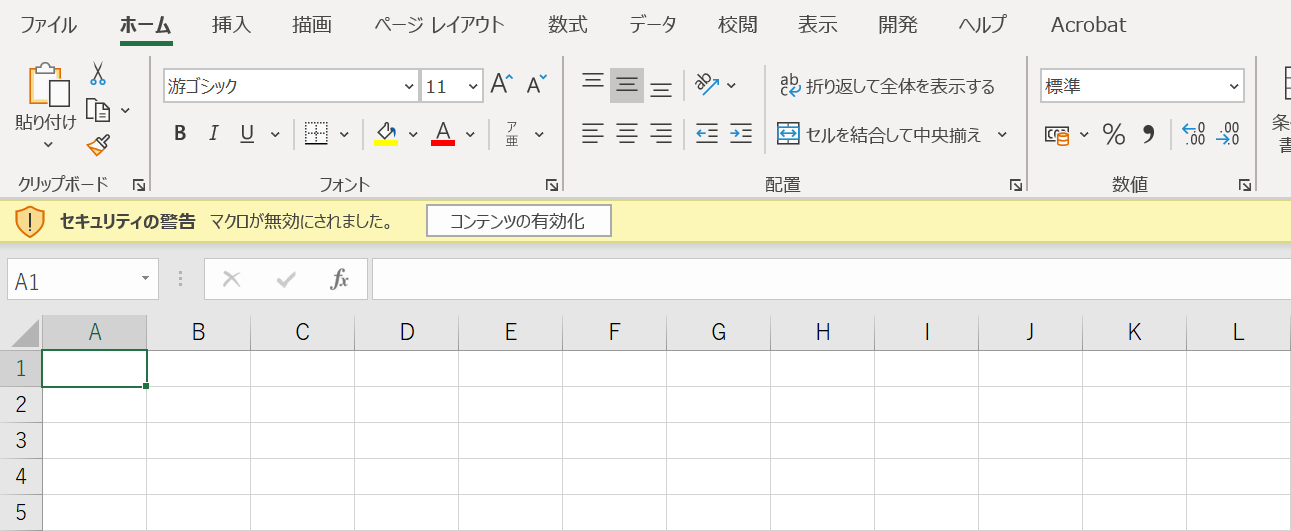
Task: Open font name dropdown 游ゴシック
Action: (409, 87)
